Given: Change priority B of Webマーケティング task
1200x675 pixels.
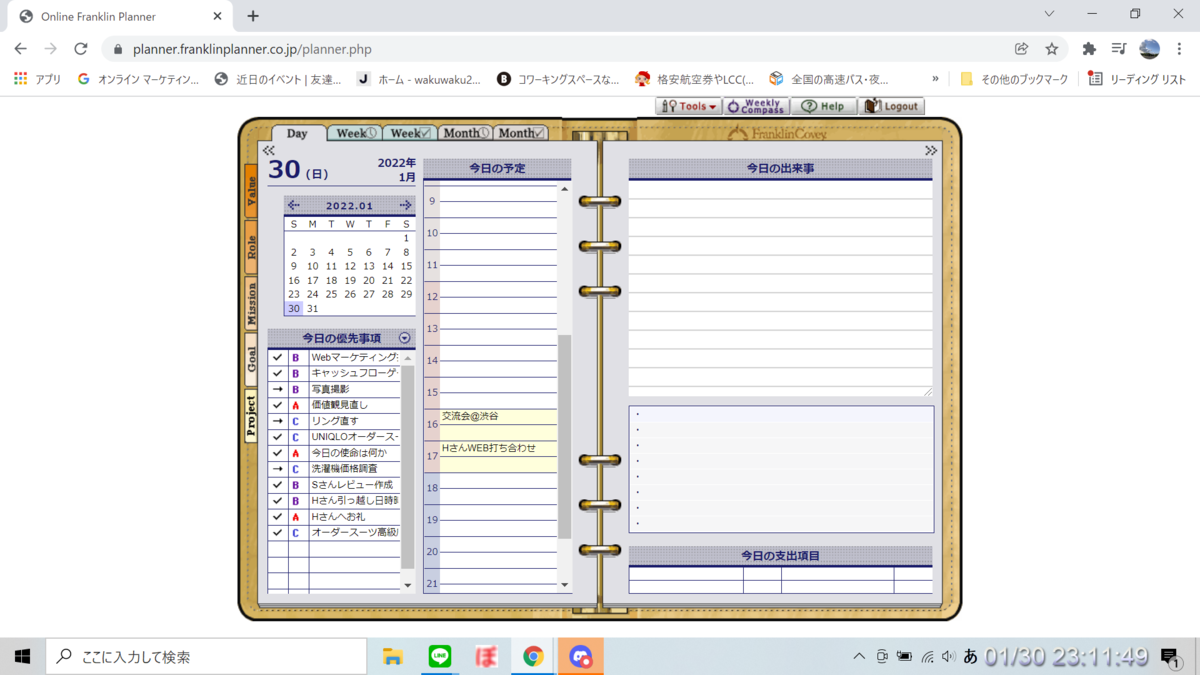Looking at the screenshot, I should (296, 357).
